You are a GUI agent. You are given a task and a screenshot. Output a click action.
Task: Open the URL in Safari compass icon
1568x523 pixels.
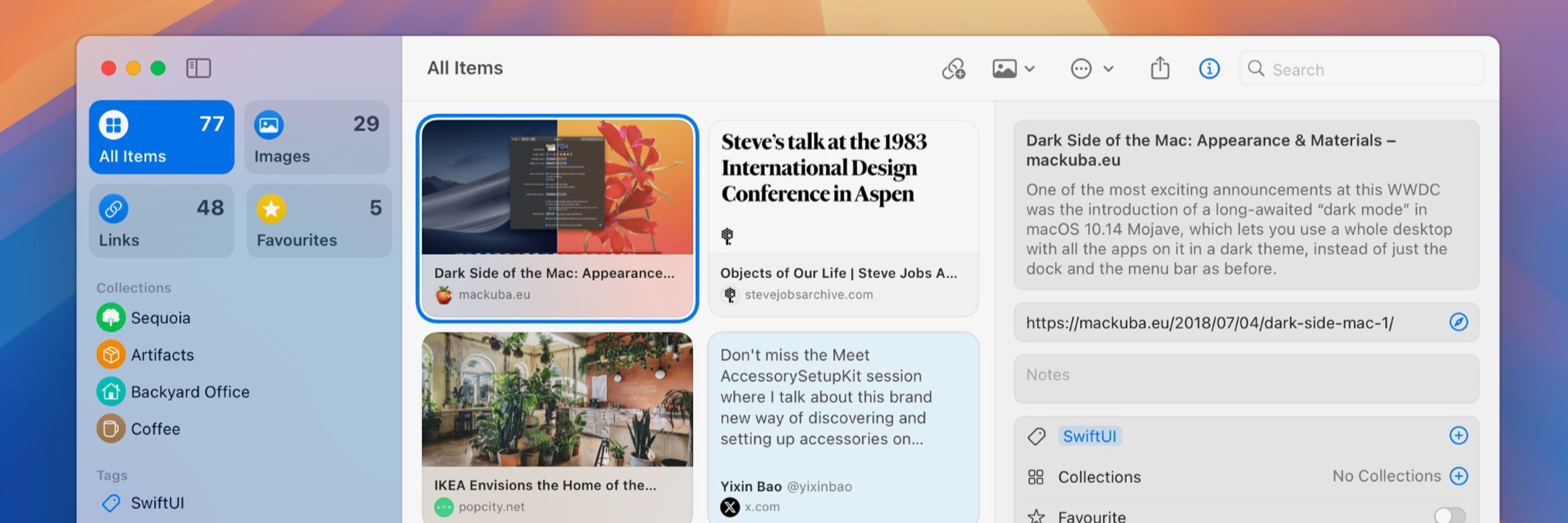[1458, 323]
